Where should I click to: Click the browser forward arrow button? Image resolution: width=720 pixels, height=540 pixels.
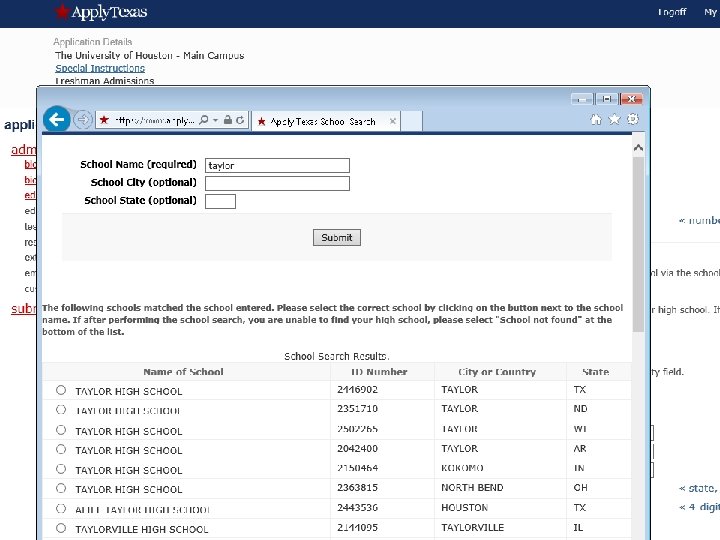coord(83,120)
